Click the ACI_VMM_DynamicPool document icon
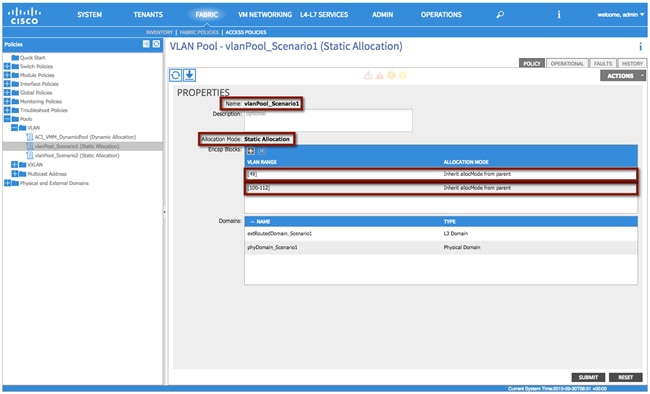 [29, 137]
